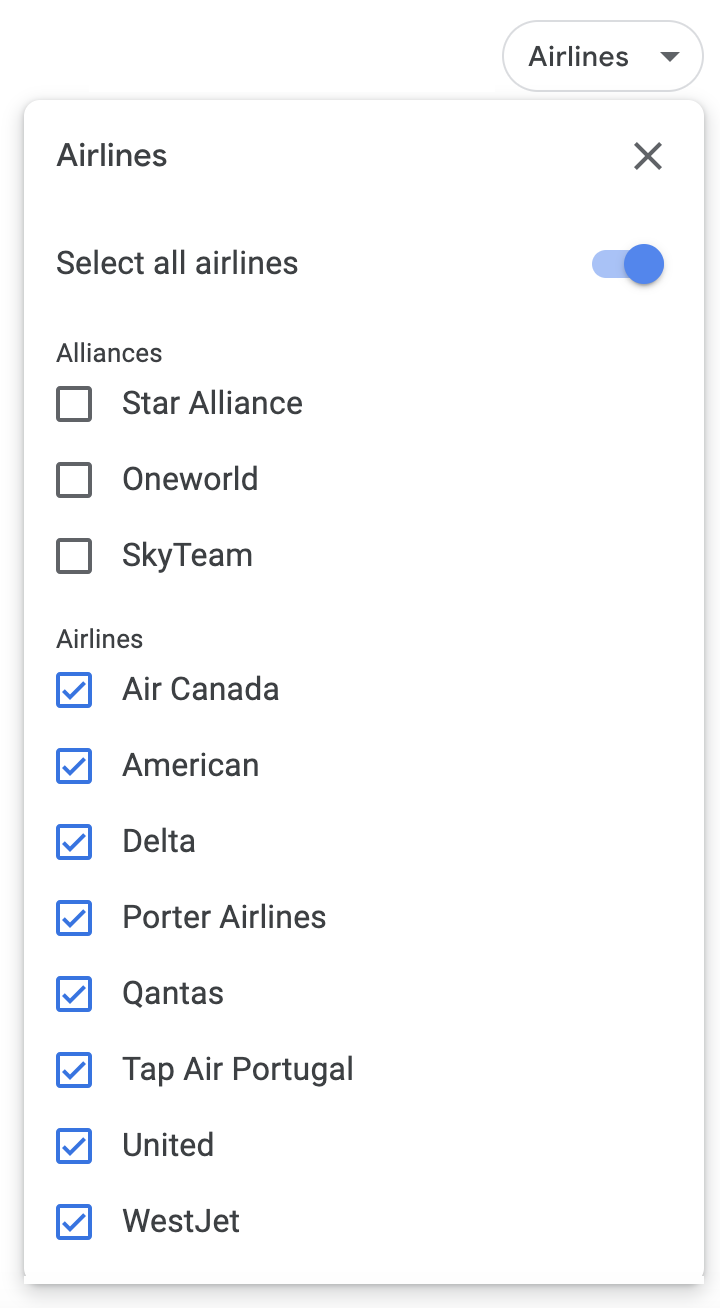The width and height of the screenshot is (720, 1308).
Task: Check the Oneworld alliance checkbox
Action: [74, 480]
